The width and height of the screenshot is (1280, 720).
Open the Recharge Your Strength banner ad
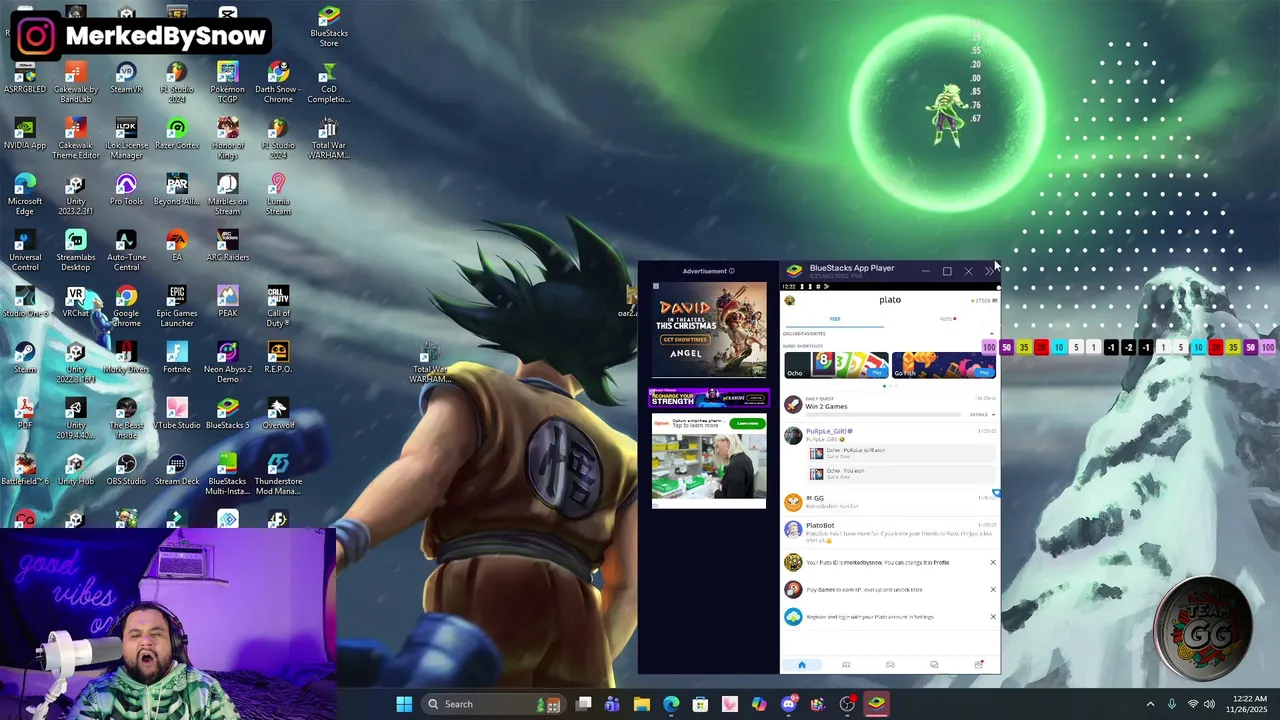tap(709, 398)
